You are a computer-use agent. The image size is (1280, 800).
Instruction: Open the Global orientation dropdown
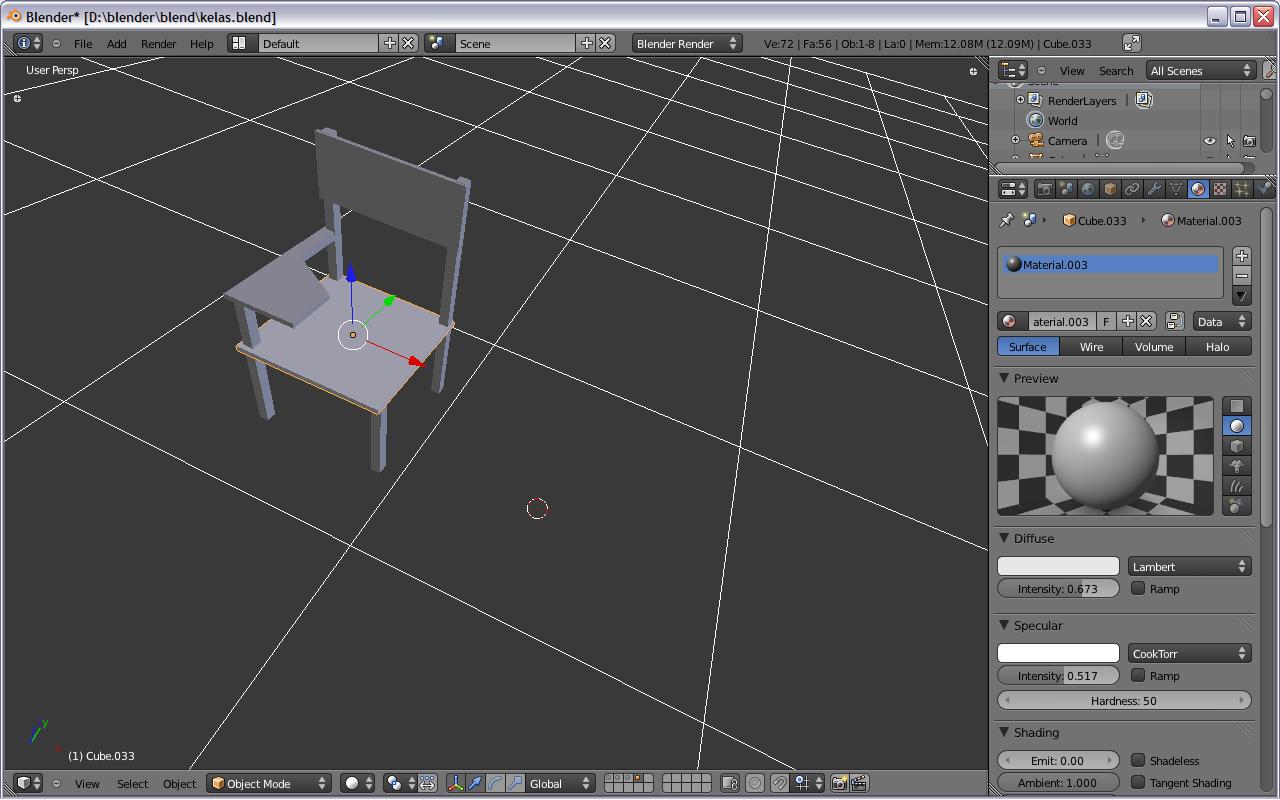coord(560,783)
